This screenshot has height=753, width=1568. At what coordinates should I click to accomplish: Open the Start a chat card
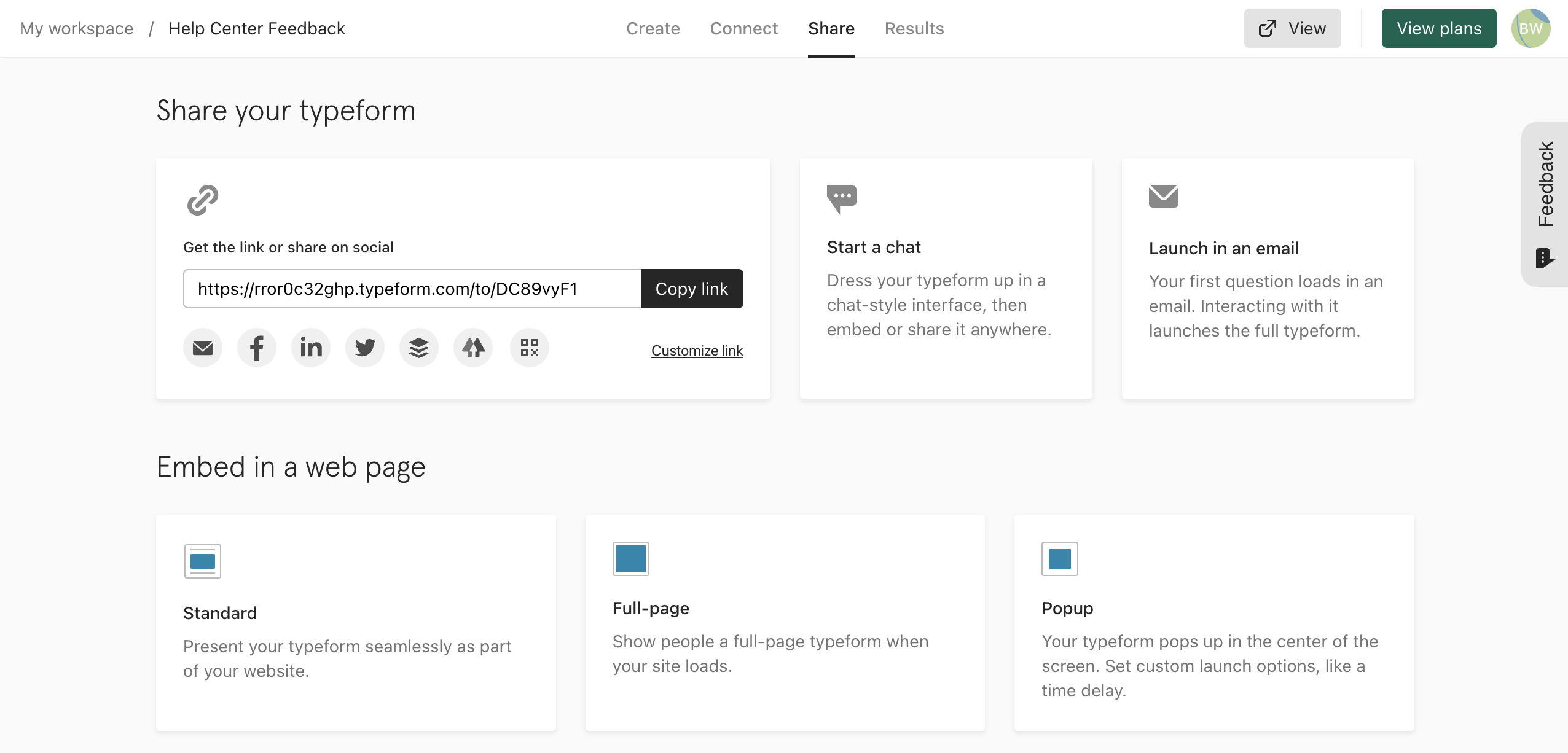(946, 279)
